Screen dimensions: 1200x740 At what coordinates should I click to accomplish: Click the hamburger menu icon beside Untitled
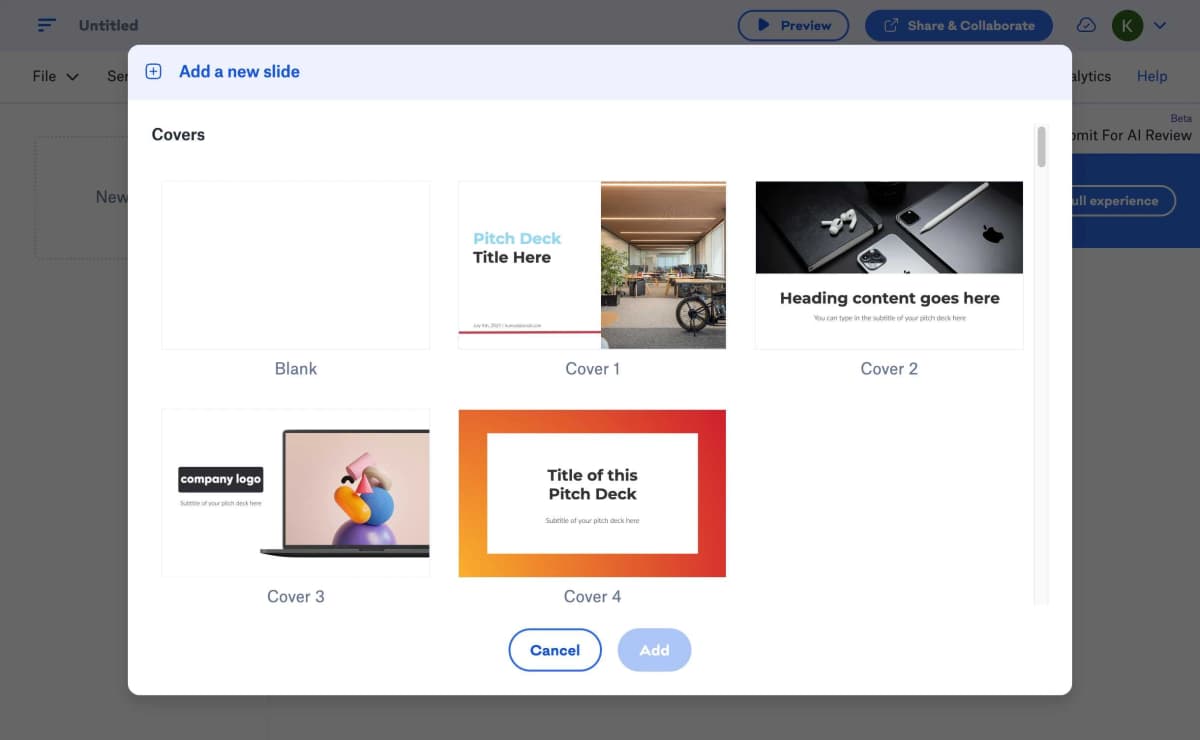coord(46,25)
